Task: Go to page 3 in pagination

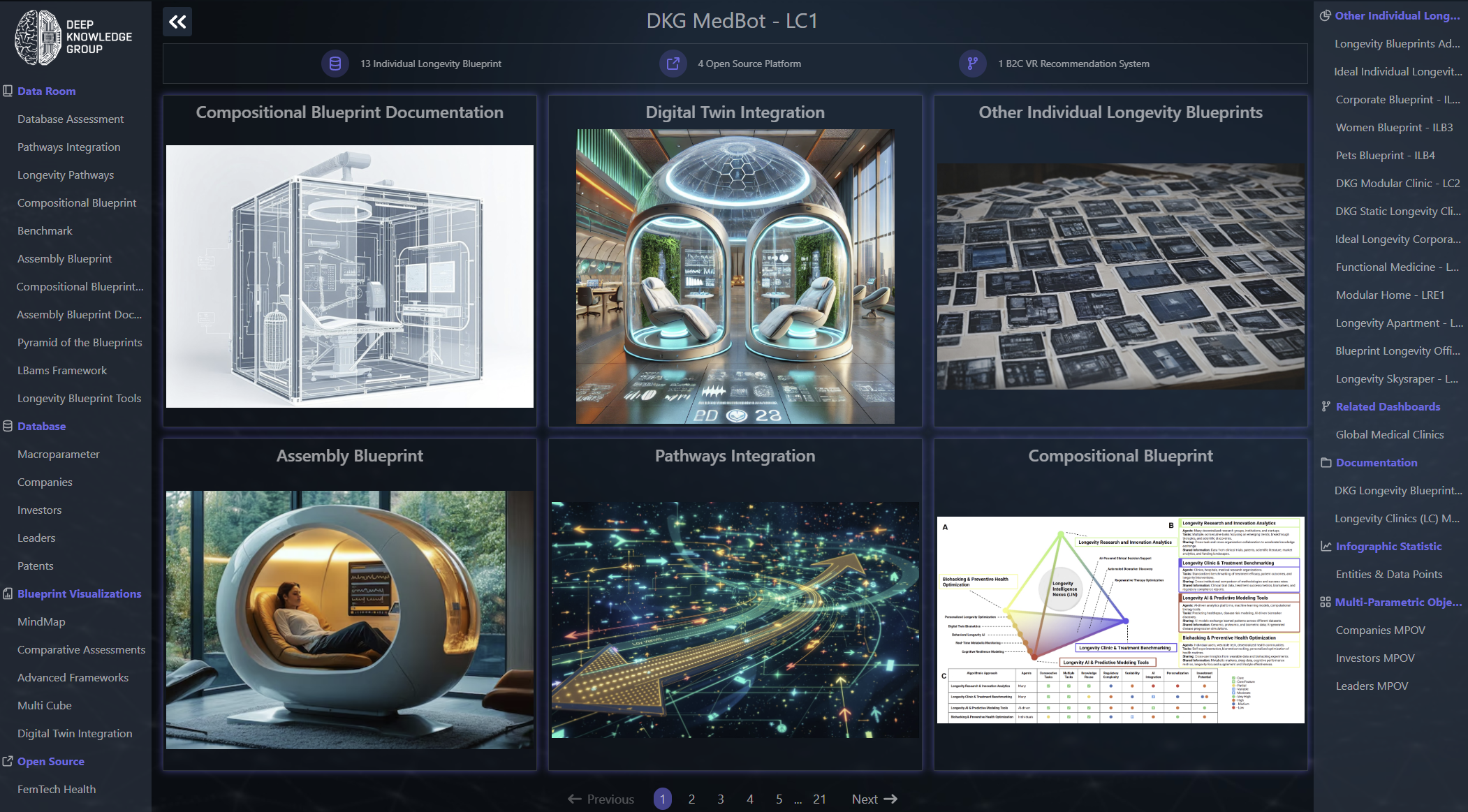Action: (x=720, y=799)
